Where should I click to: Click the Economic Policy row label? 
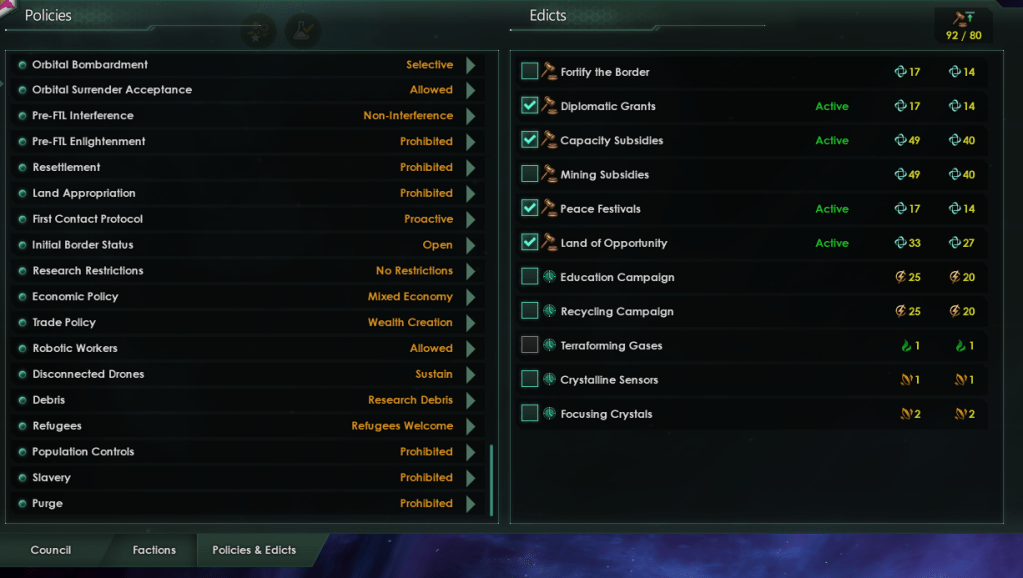tap(75, 297)
